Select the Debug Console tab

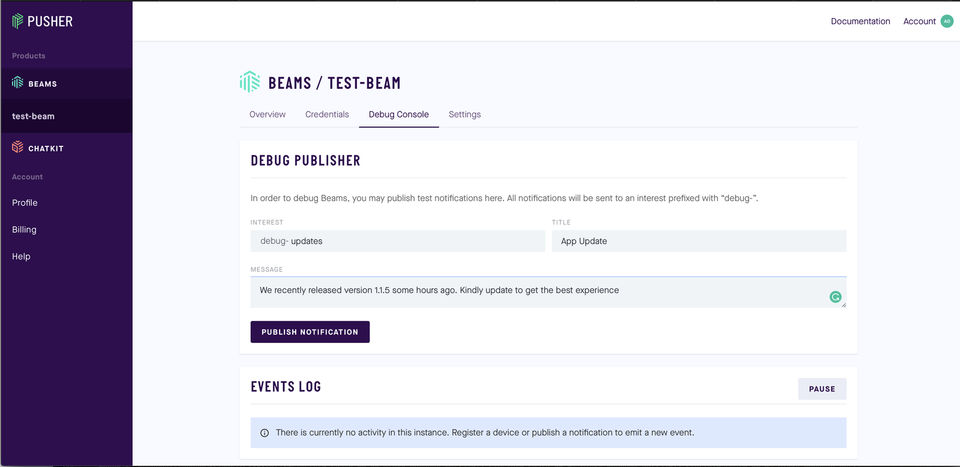(x=398, y=115)
